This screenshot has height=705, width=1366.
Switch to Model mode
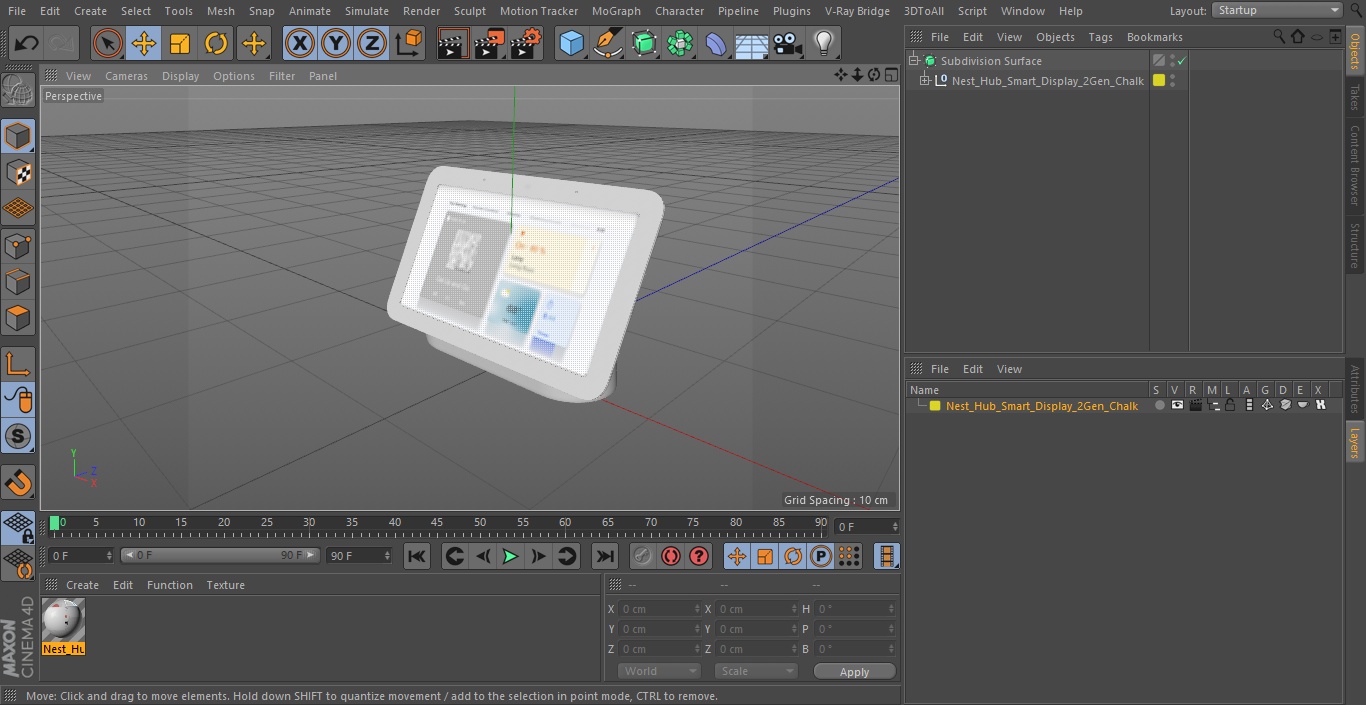(x=18, y=136)
